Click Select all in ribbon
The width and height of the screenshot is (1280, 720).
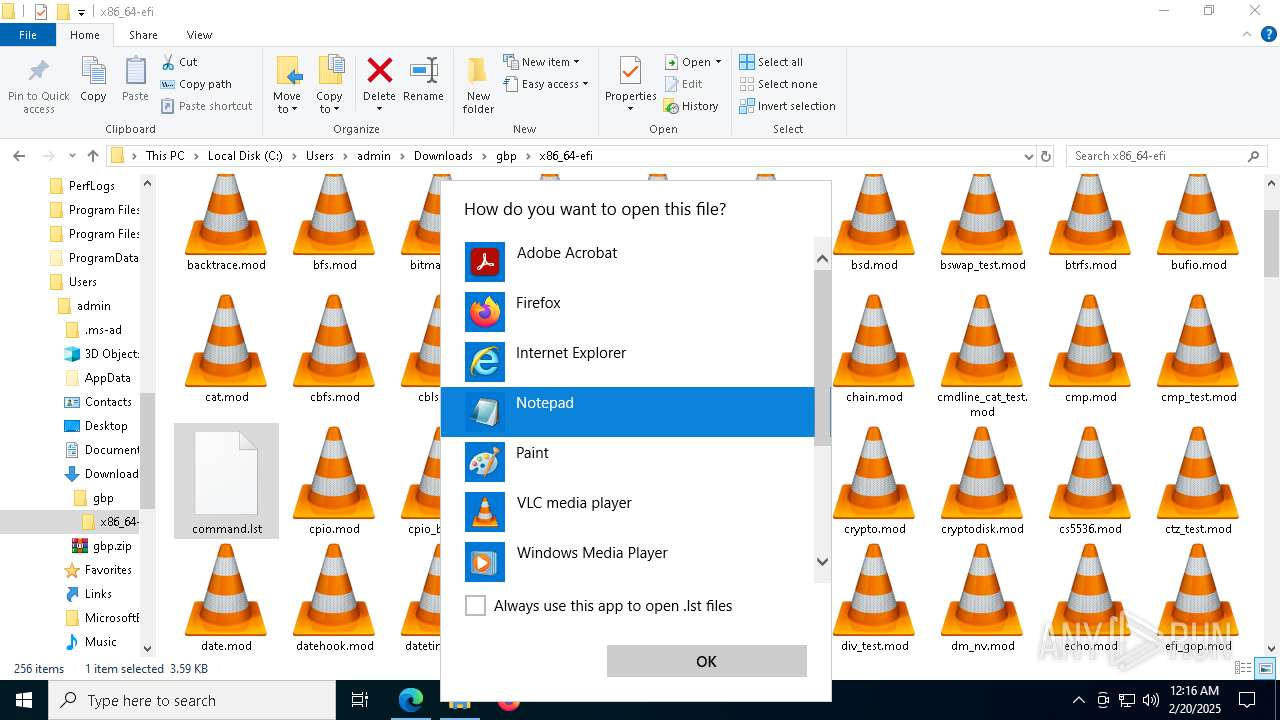[771, 62]
